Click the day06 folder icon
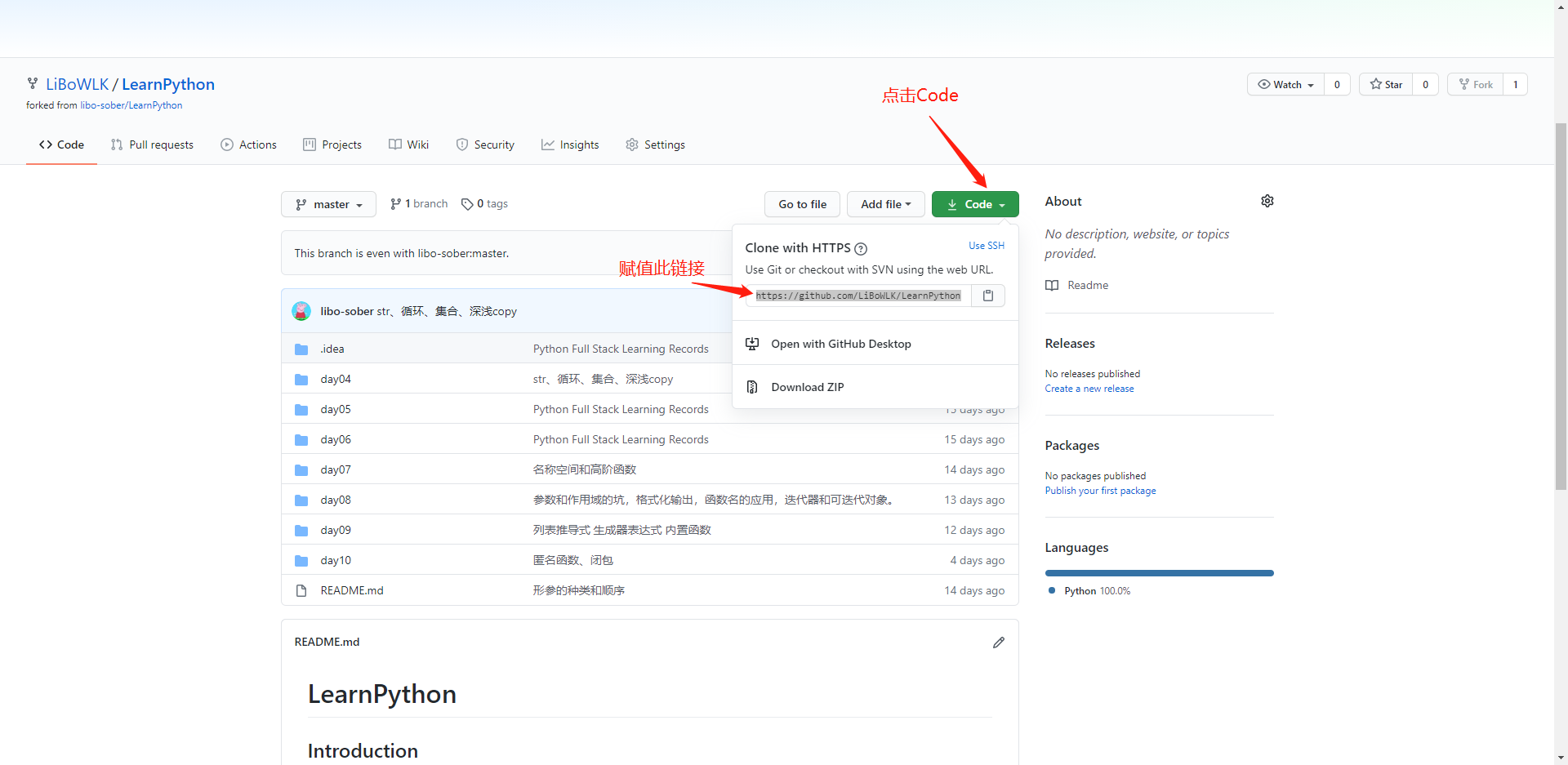1568x765 pixels. click(301, 440)
